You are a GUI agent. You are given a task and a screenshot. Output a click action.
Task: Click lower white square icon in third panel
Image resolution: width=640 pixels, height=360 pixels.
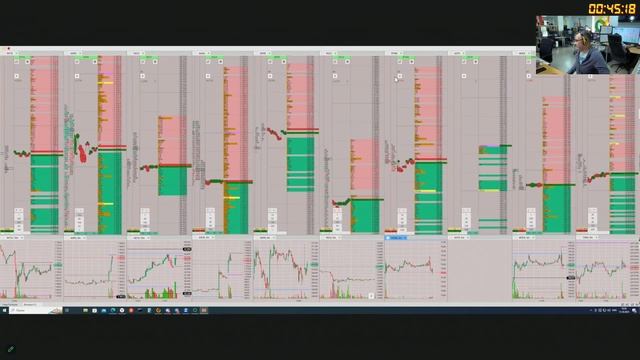(142, 76)
